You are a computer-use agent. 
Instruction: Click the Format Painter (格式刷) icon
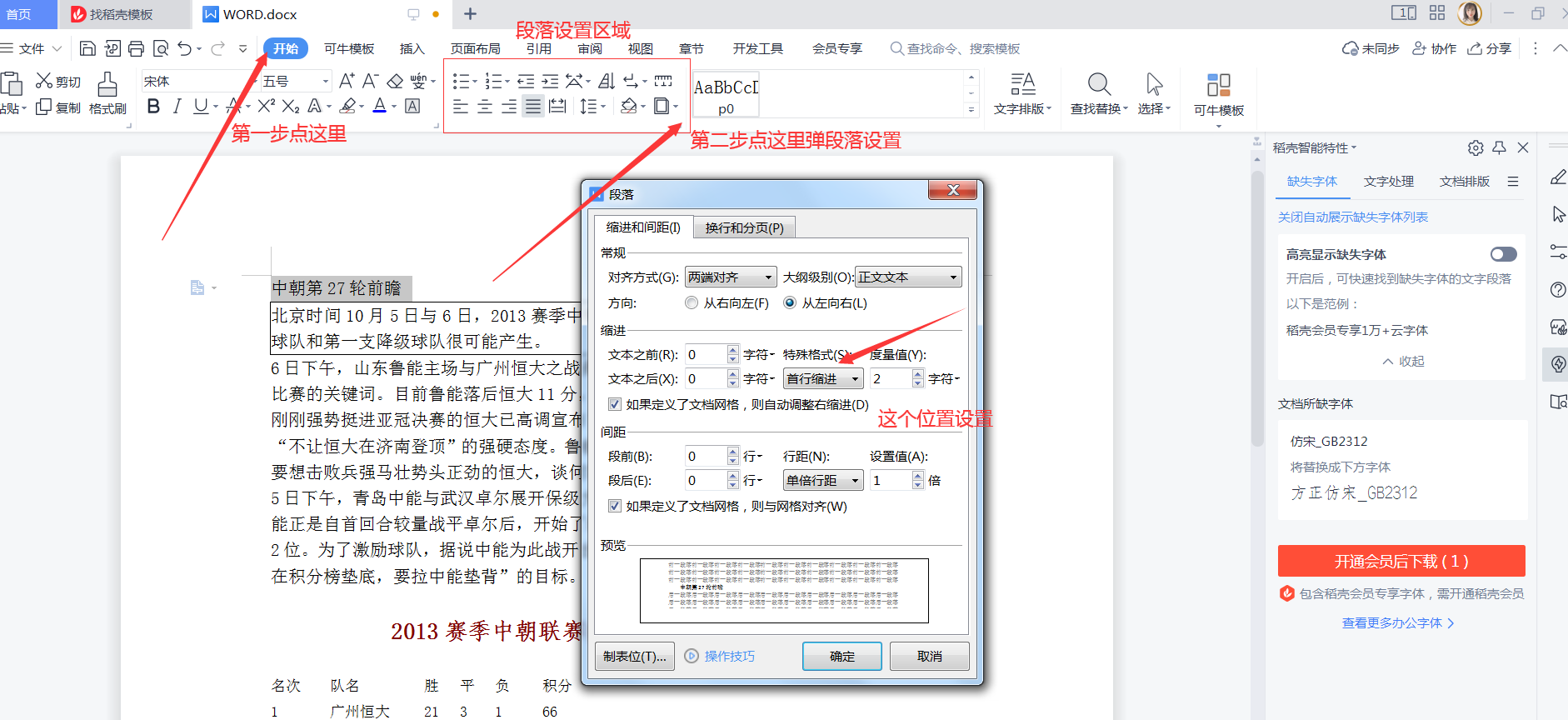107,92
